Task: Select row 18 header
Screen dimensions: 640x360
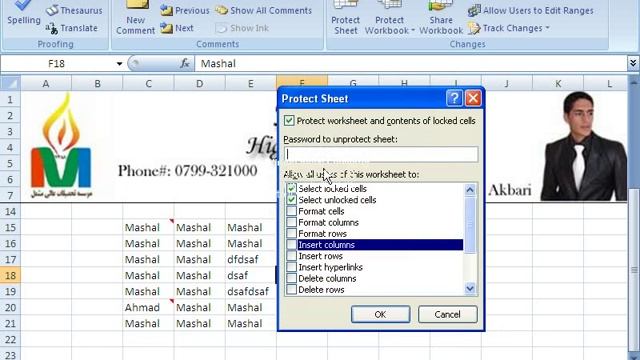Action: click(x=10, y=276)
